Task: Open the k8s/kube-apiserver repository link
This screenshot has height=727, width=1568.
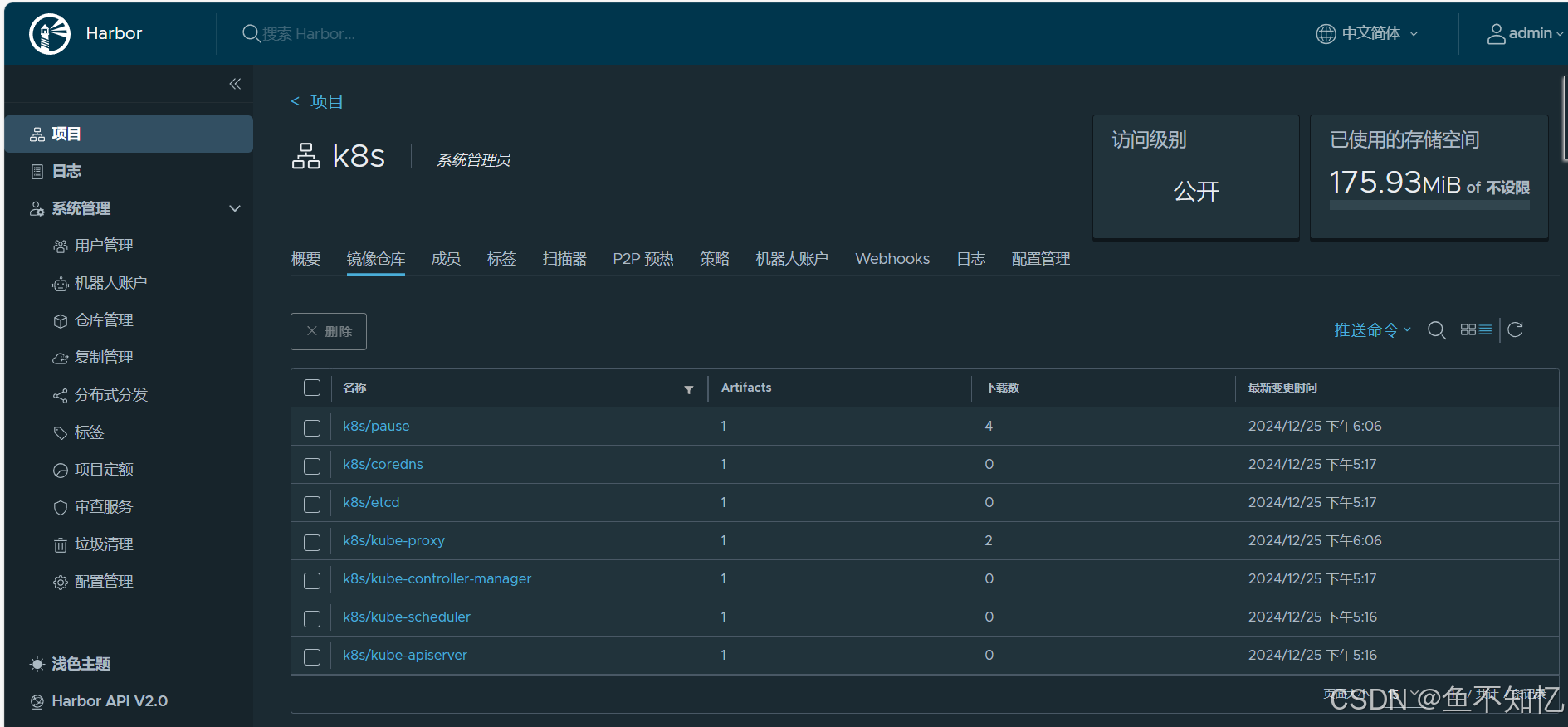Action: click(x=405, y=655)
